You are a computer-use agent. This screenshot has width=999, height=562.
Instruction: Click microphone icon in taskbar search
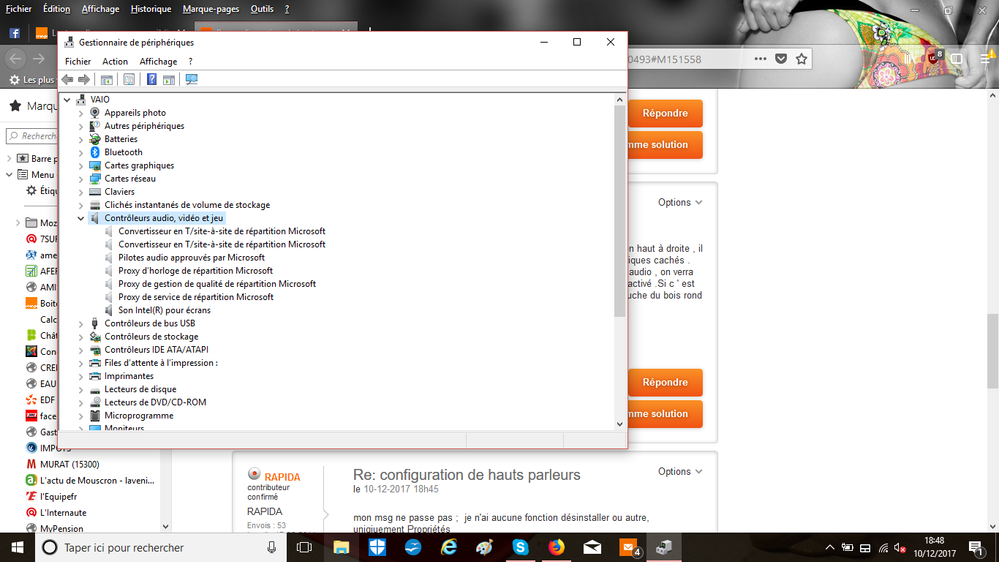(x=271, y=547)
